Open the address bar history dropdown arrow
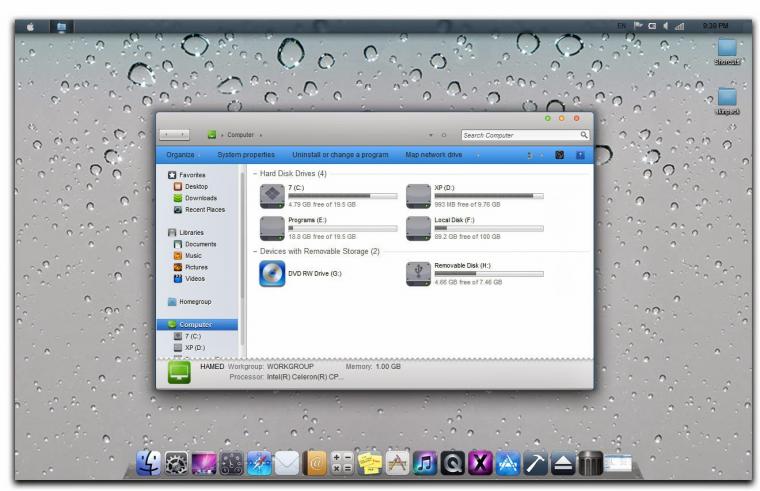 tap(430, 135)
